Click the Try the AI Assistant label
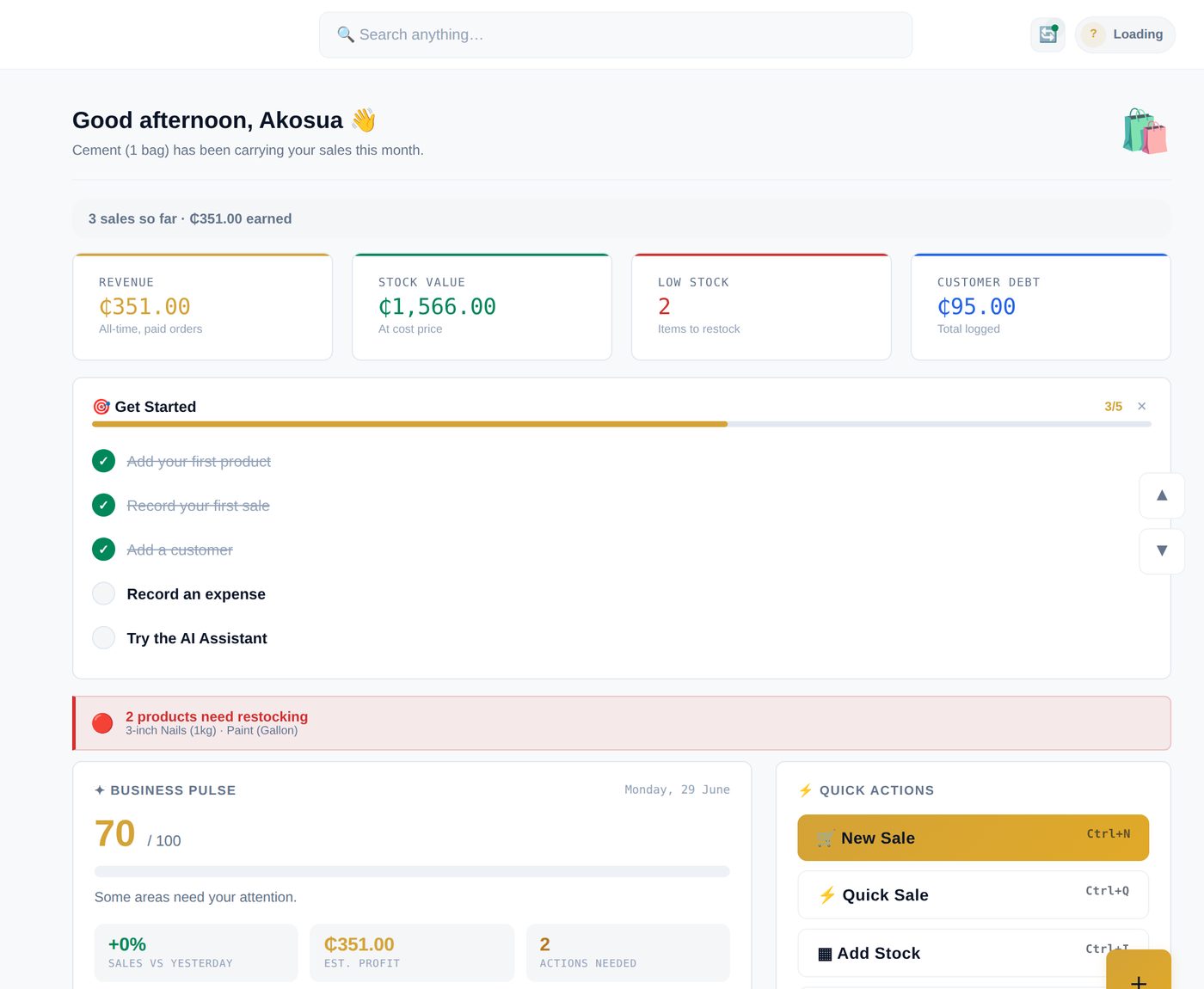Image resolution: width=1204 pixels, height=989 pixels. 197,638
